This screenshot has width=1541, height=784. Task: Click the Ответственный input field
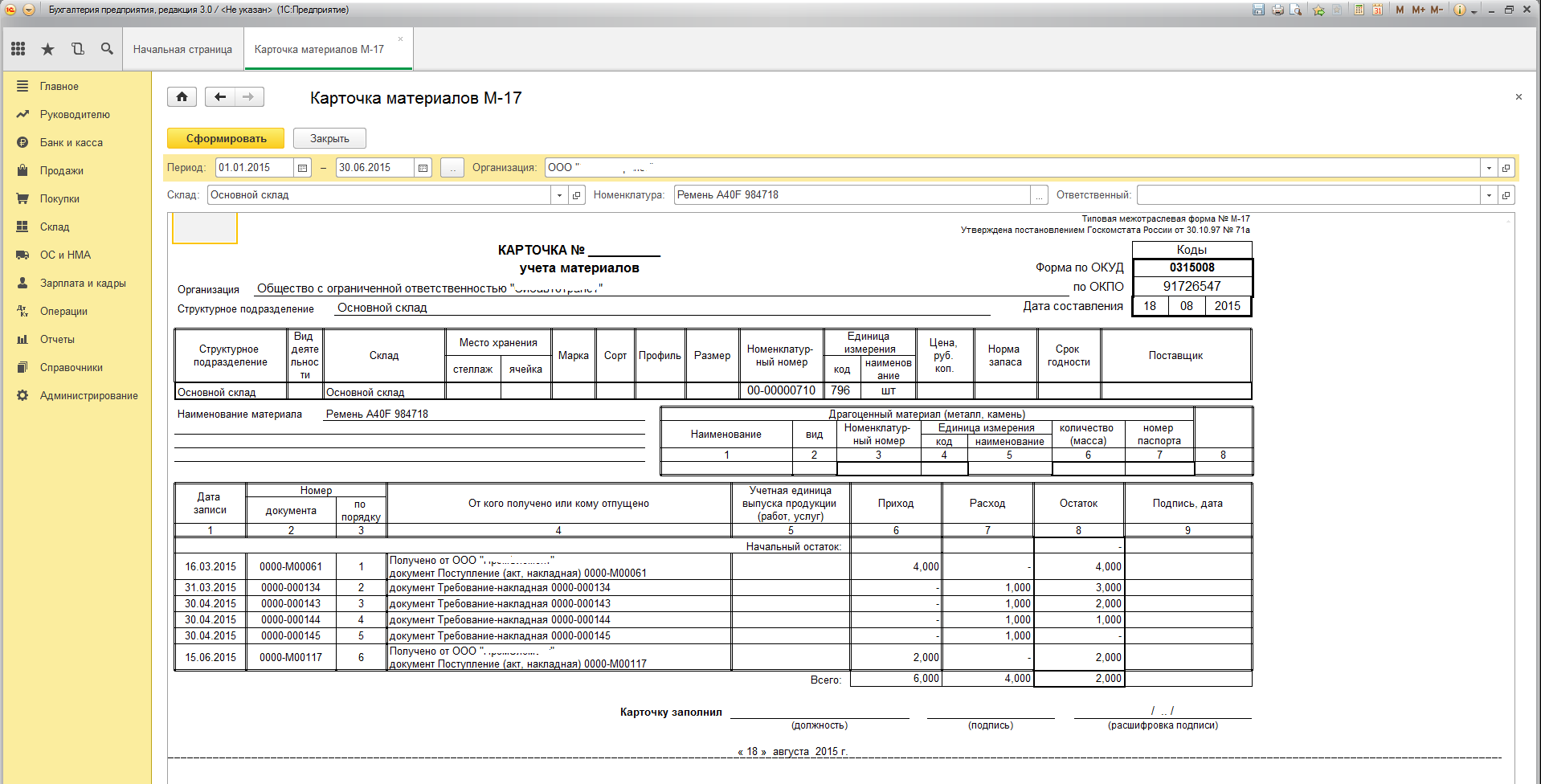pyautogui.click(x=1309, y=195)
